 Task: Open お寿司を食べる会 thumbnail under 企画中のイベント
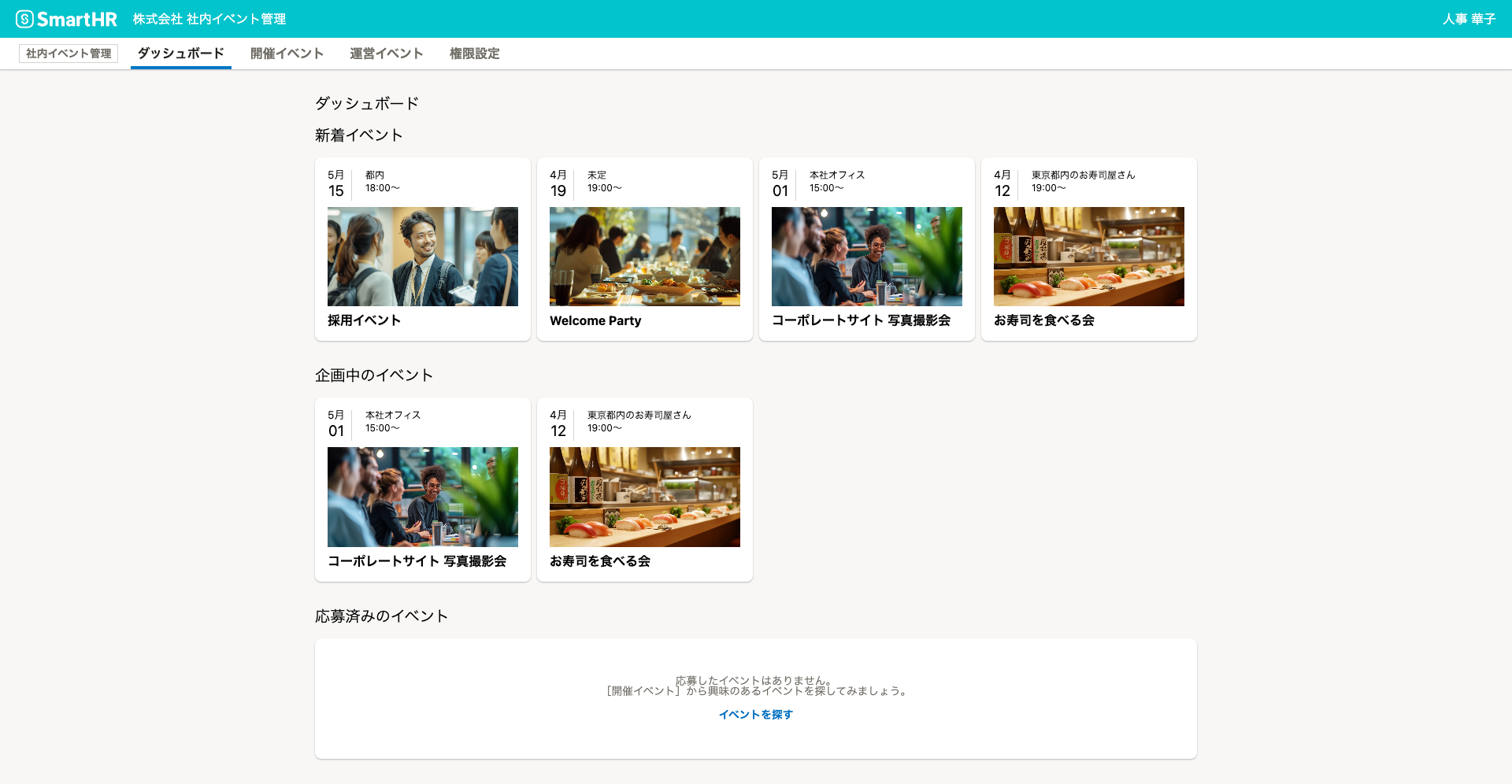click(x=645, y=497)
